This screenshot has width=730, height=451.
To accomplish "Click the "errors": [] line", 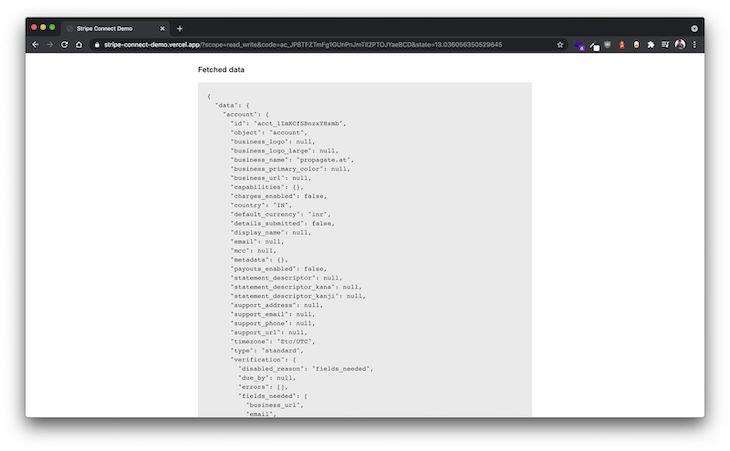I will (x=263, y=387).
